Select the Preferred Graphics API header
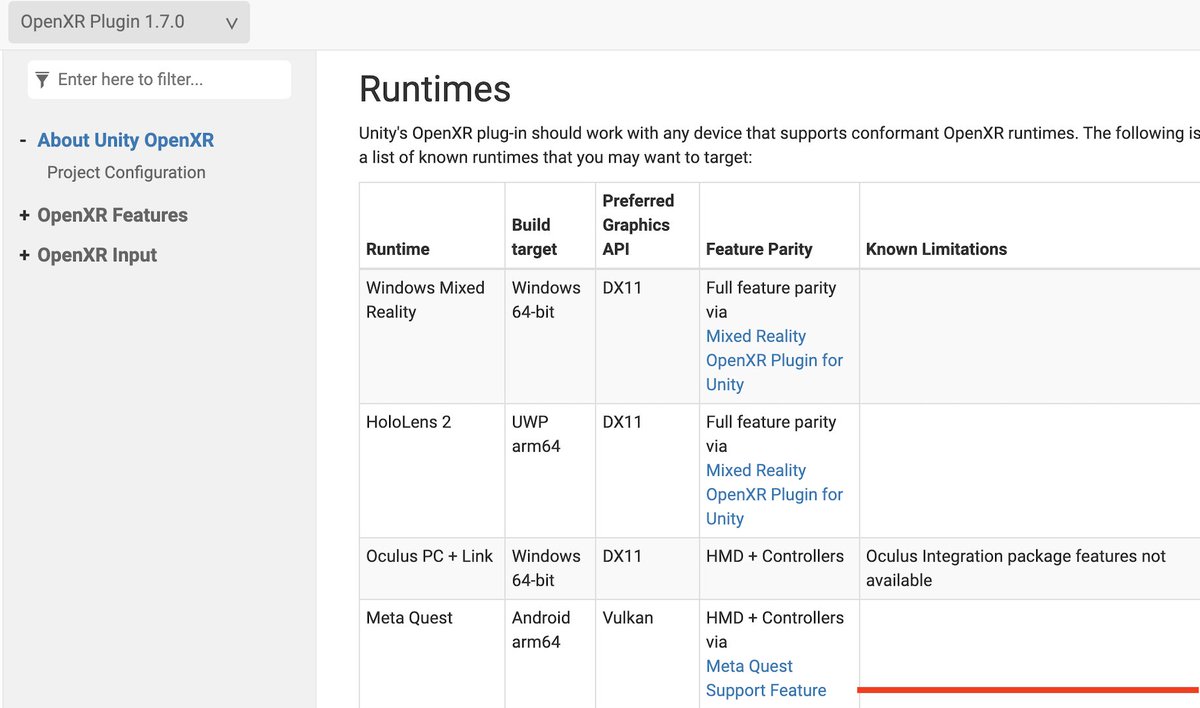1200x708 pixels. [x=639, y=224]
